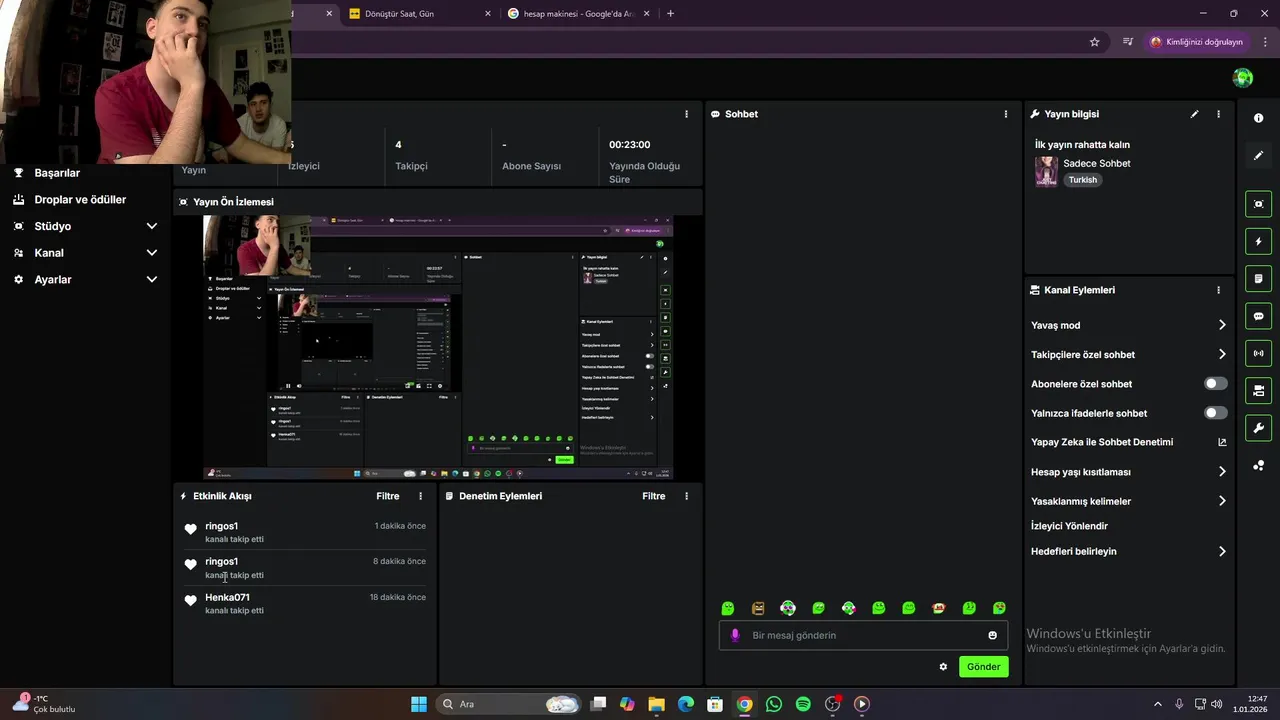Click the stream preview thumbnail
Image resolution: width=1280 pixels, height=720 pixels.
(x=438, y=347)
